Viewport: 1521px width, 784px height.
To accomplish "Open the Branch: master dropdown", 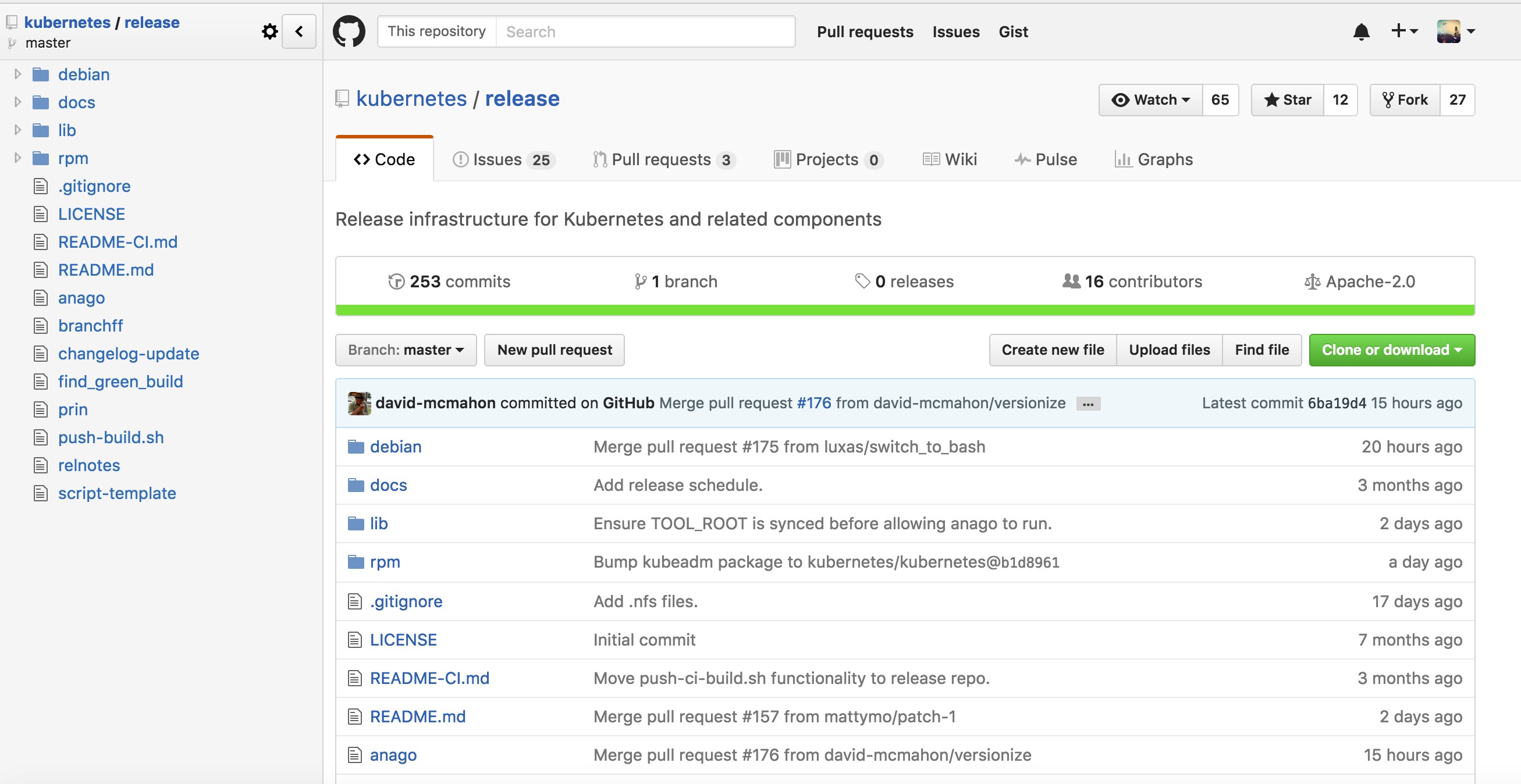I will click(x=406, y=350).
